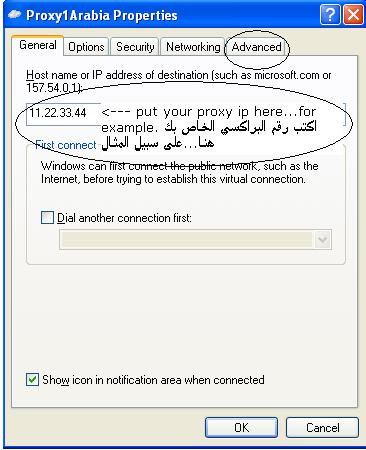
Task: Open the circled Advanced tab
Action: point(256,47)
